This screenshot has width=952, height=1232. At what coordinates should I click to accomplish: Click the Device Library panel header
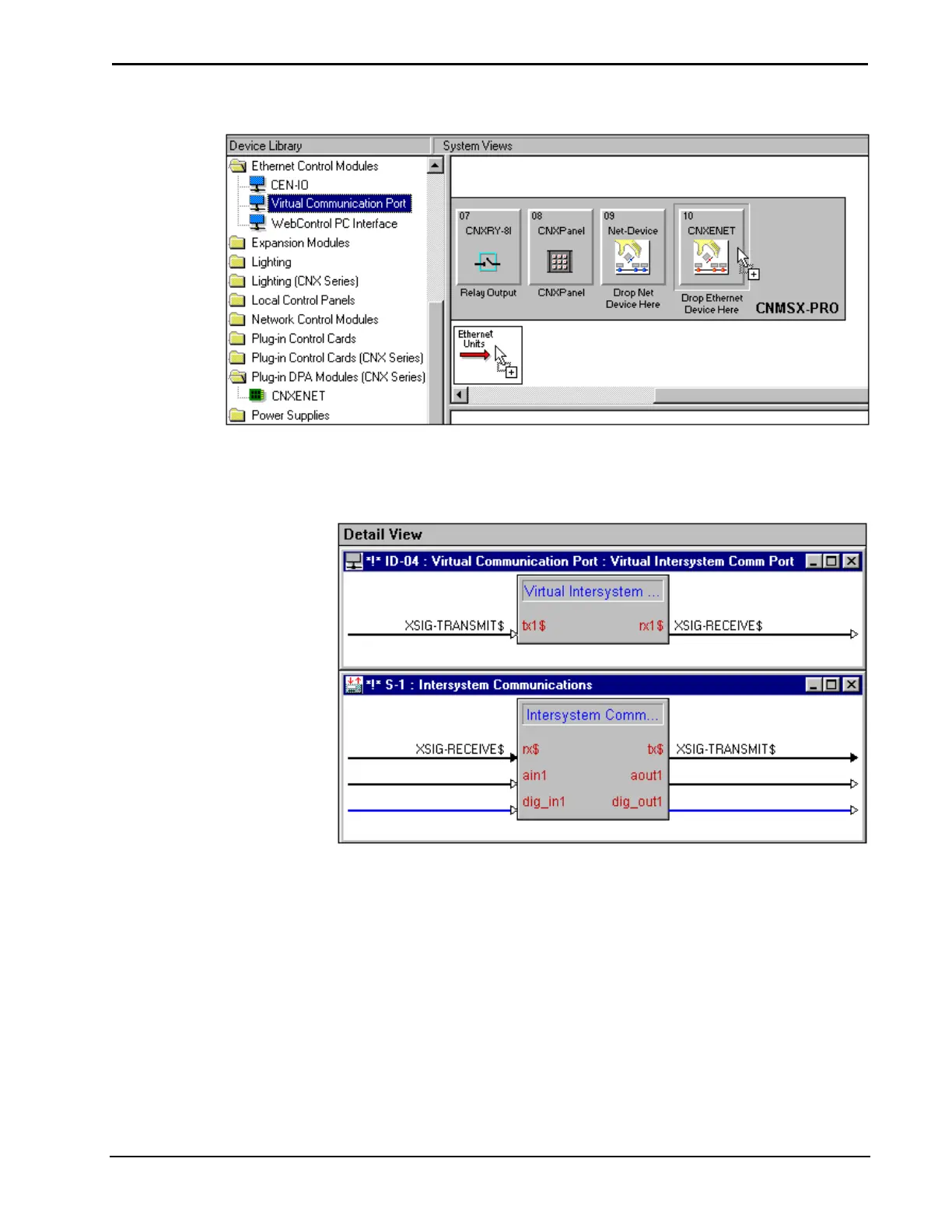pyautogui.click(x=329, y=145)
